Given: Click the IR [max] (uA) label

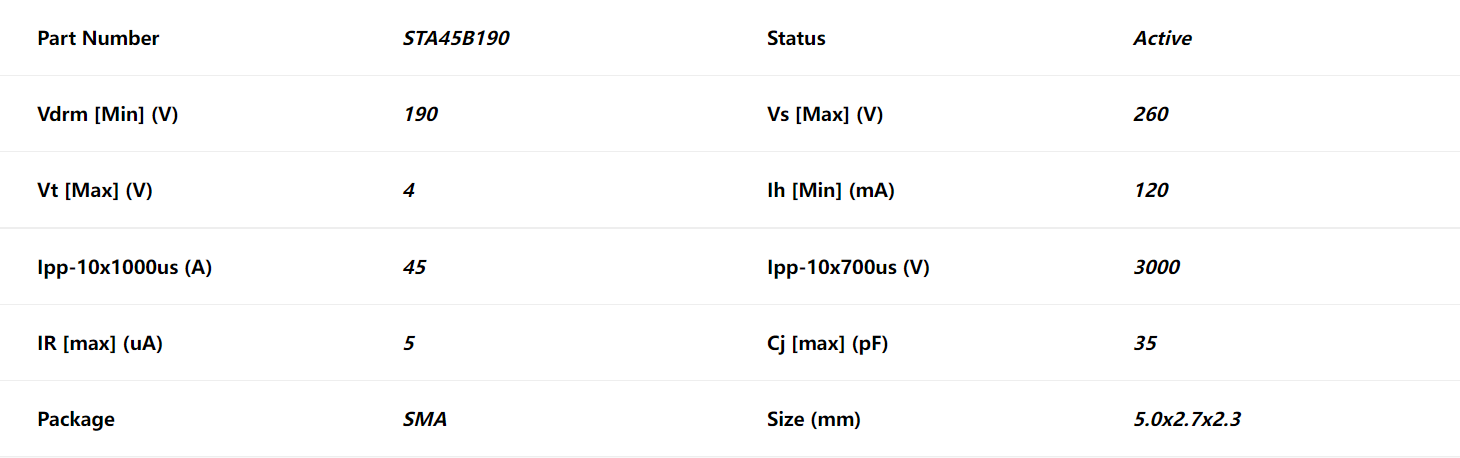Looking at the screenshot, I should pyautogui.click(x=100, y=343).
